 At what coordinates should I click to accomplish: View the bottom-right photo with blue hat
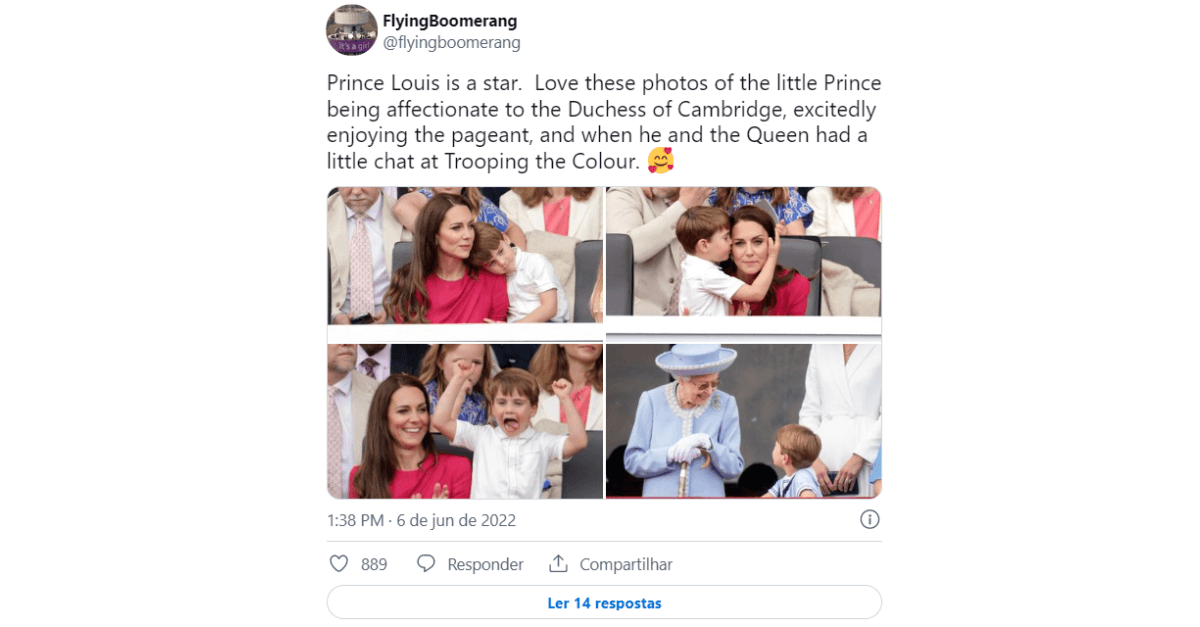pos(743,421)
